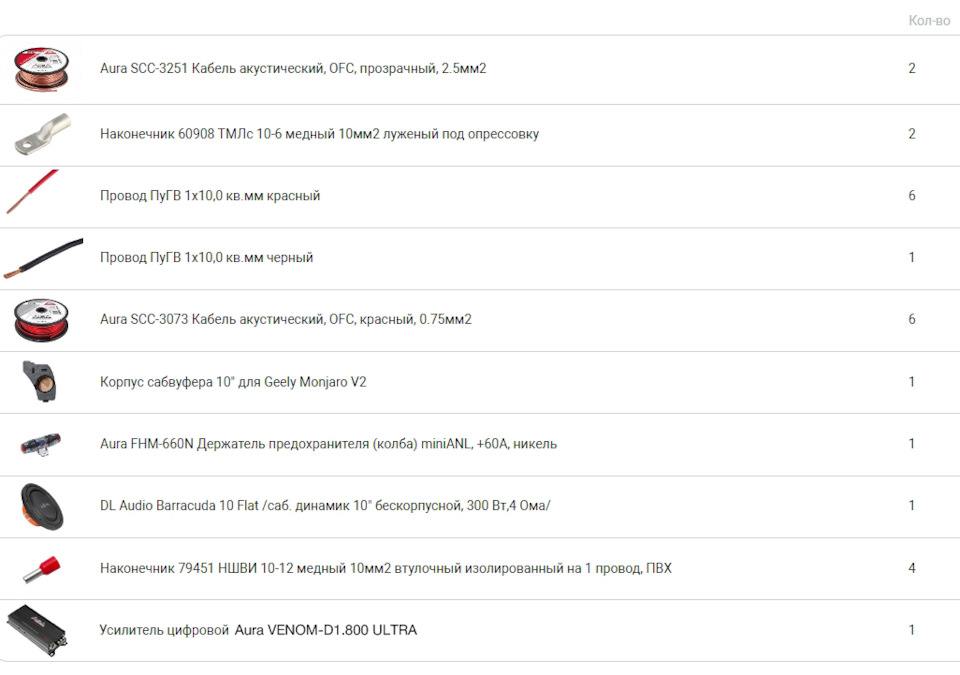Click the Aura VENOM amplifier thumbnail
Viewport: 960px width, 675px height.
point(37,630)
